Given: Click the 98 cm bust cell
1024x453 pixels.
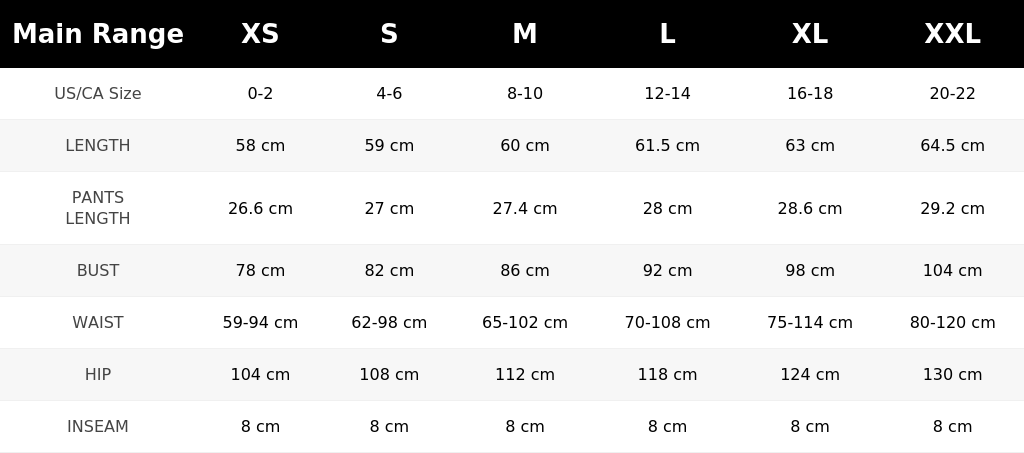Looking at the screenshot, I should pos(810,270).
